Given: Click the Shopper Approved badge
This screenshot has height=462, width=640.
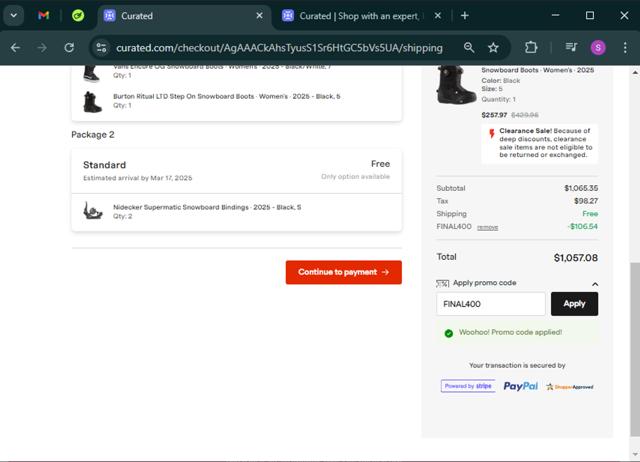Looking at the screenshot, I should (570, 387).
